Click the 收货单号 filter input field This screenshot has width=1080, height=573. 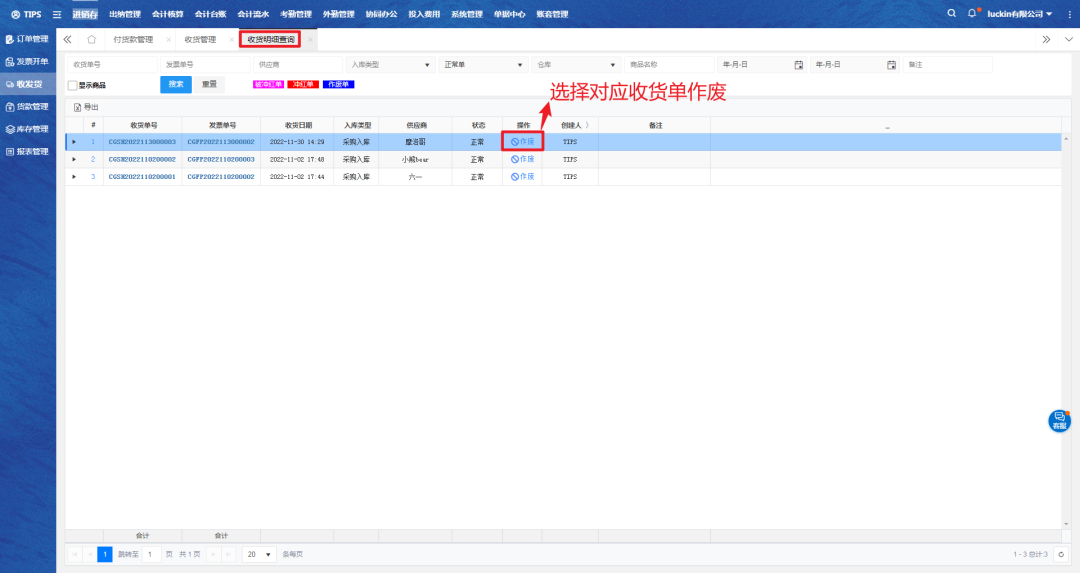point(110,65)
